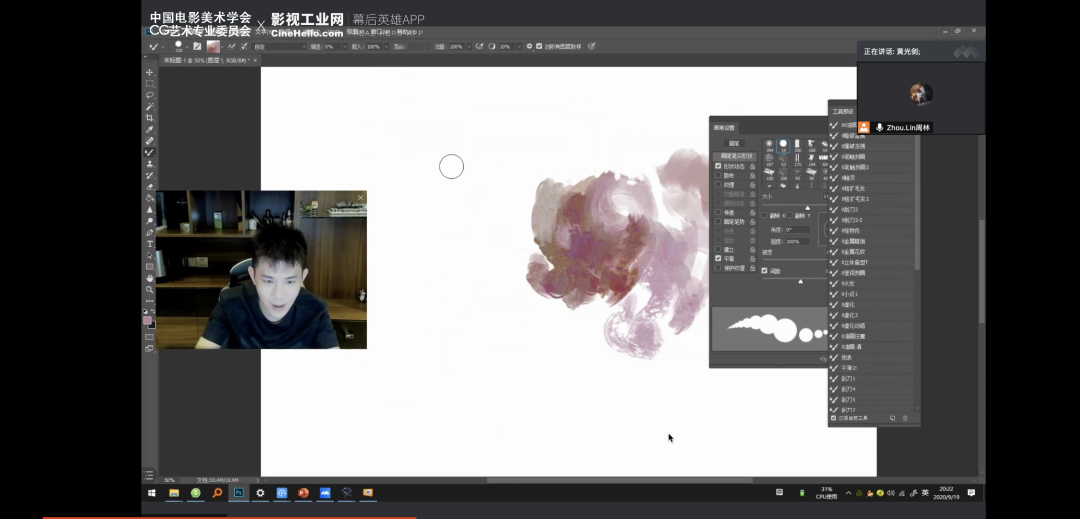Select the Lasso tool
The image size is (1080, 519).
[150, 95]
